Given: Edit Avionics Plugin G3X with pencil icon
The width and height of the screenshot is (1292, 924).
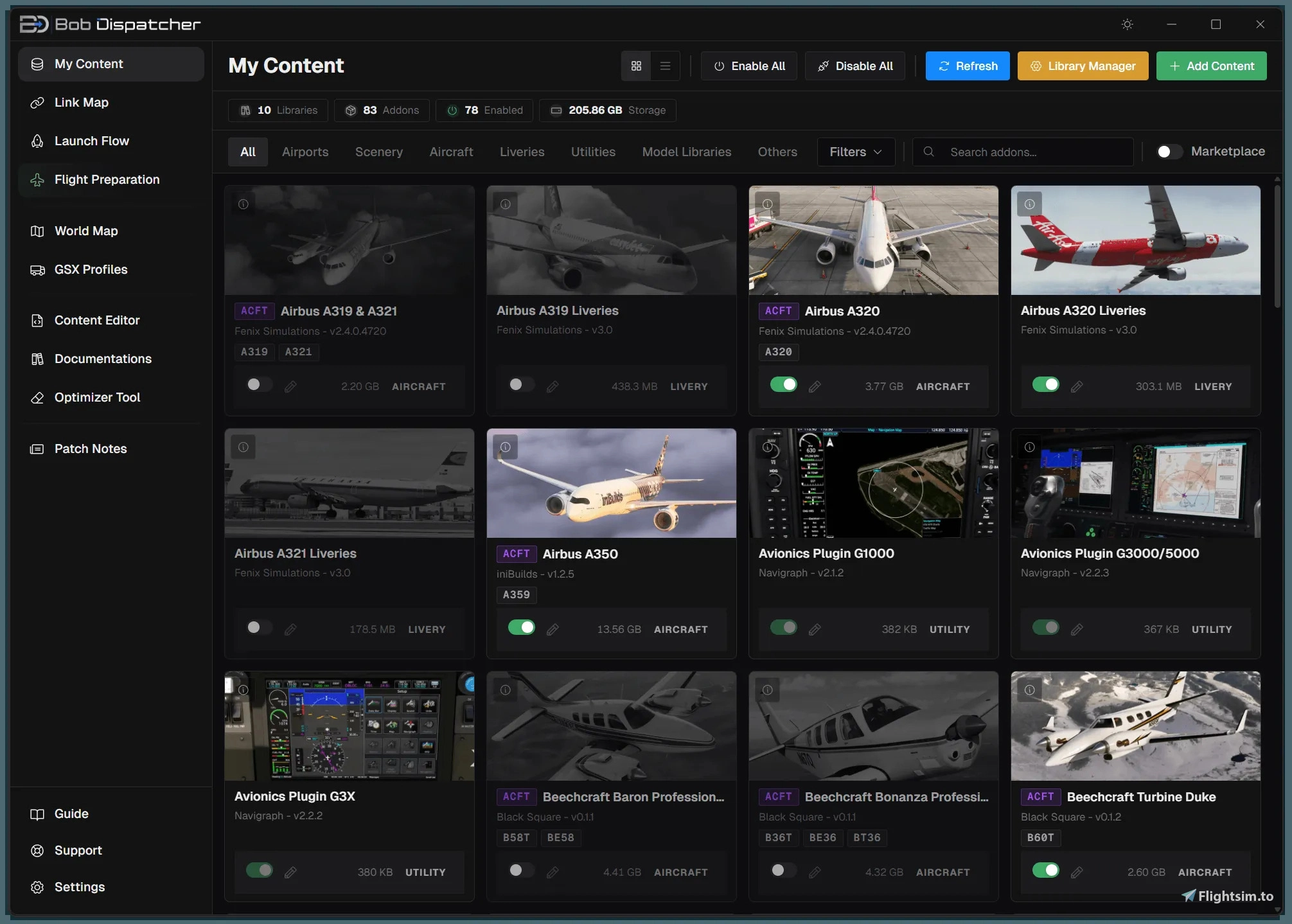Looking at the screenshot, I should click(290, 872).
